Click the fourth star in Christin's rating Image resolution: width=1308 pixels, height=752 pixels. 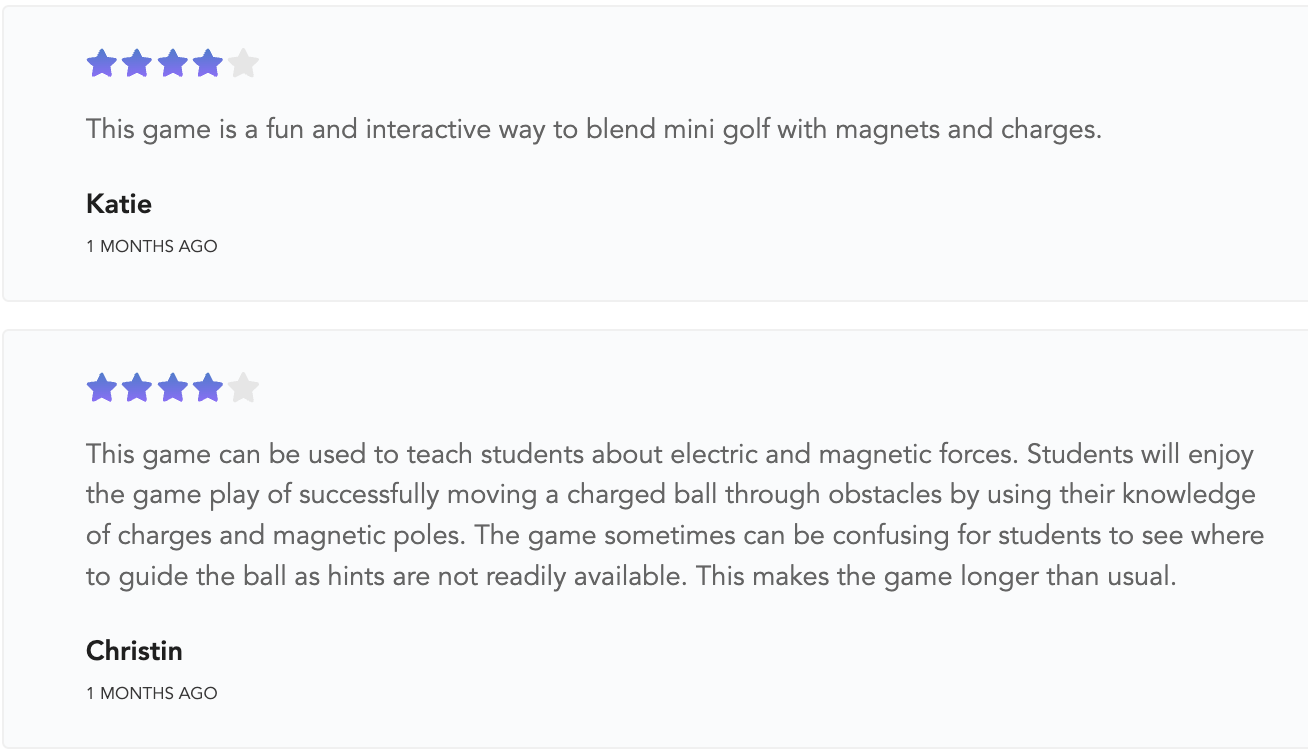tap(207, 387)
